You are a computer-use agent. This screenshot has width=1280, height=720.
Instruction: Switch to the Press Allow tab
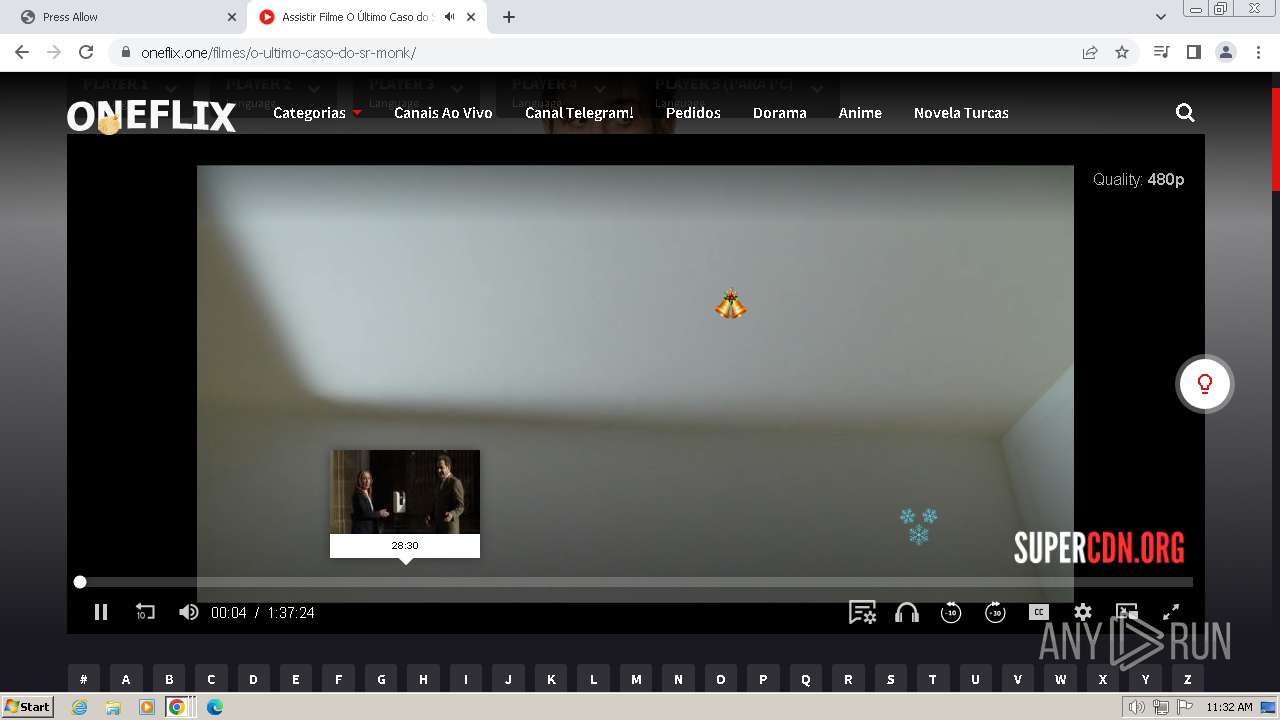(x=127, y=17)
